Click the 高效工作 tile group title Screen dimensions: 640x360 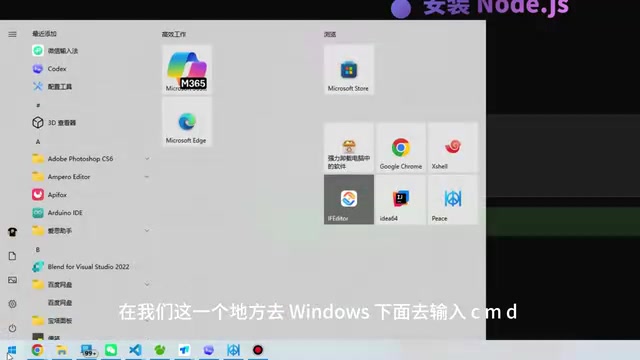click(x=174, y=34)
